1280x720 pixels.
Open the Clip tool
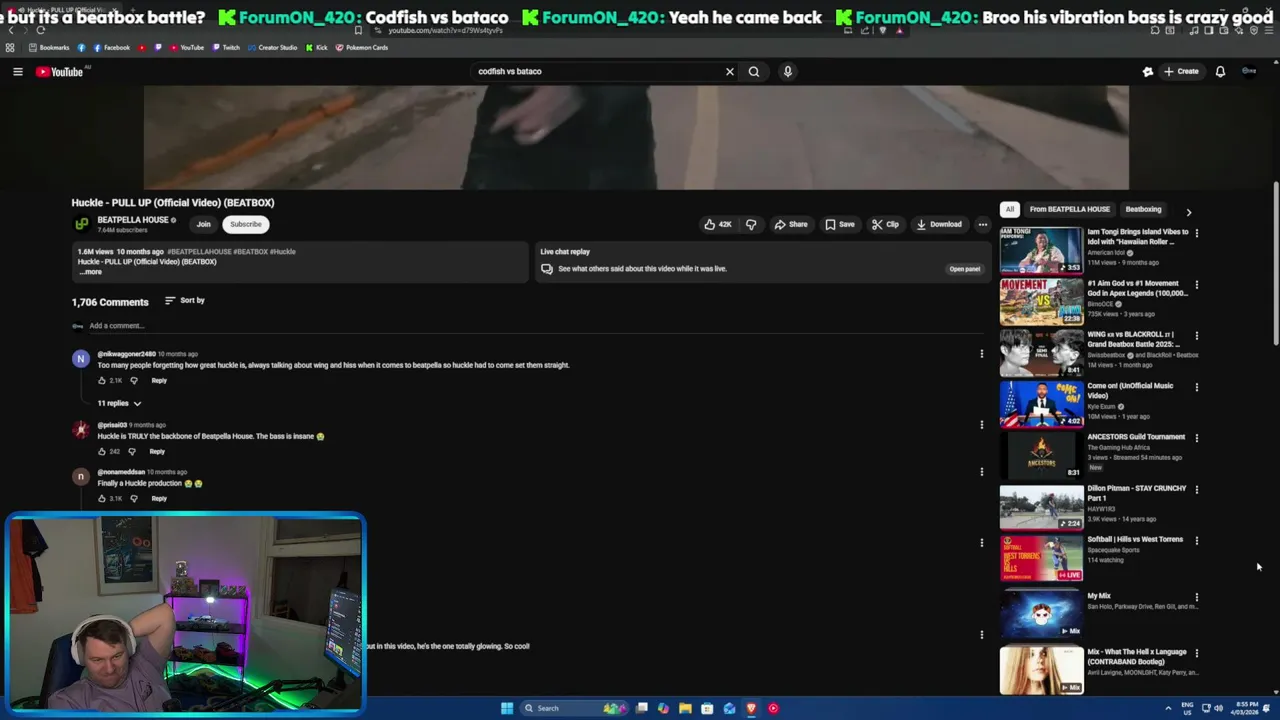[x=885, y=224]
